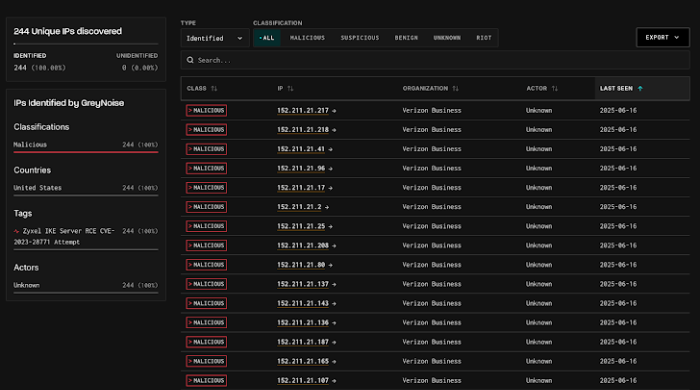Filter by Suspicious classification

pyautogui.click(x=360, y=38)
